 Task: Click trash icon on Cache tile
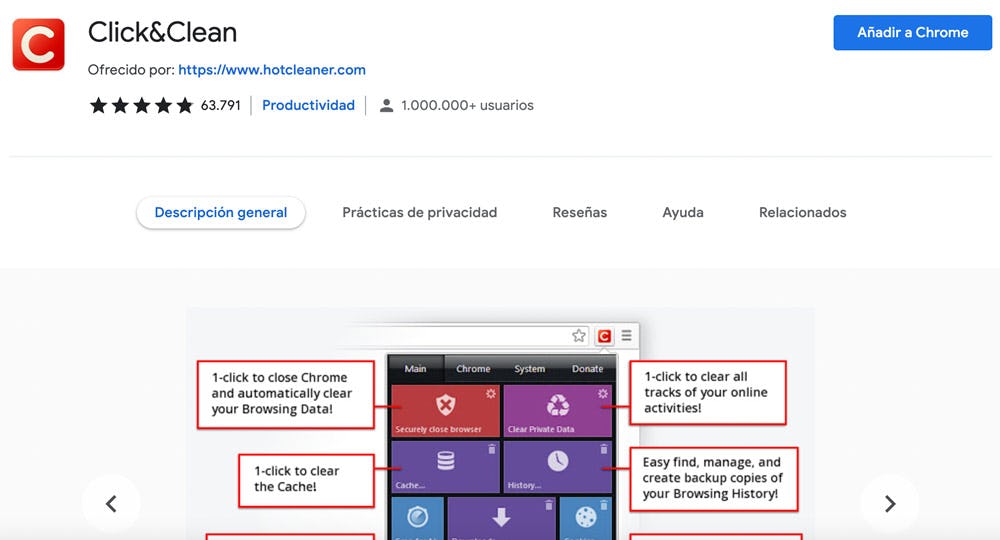click(x=492, y=449)
